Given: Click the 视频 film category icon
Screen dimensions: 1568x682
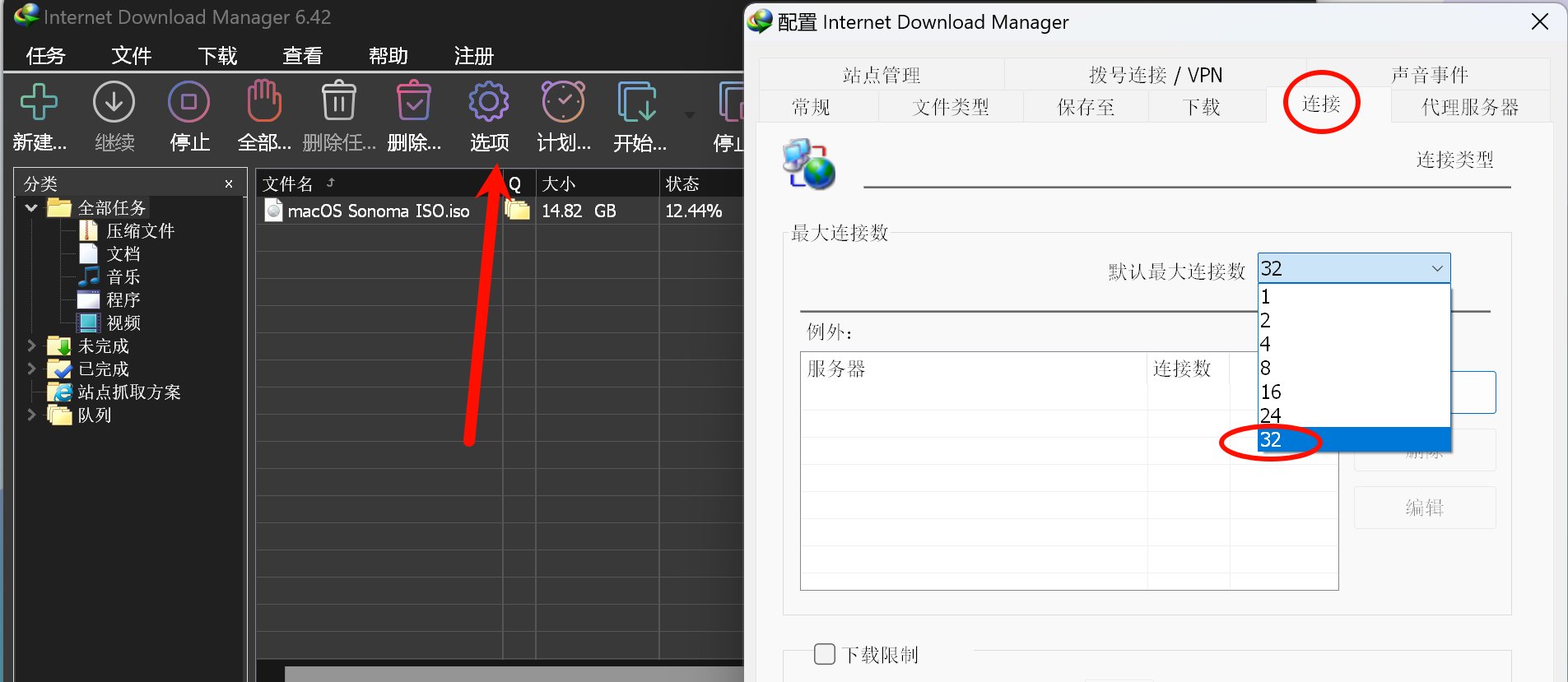Looking at the screenshot, I should tap(88, 322).
